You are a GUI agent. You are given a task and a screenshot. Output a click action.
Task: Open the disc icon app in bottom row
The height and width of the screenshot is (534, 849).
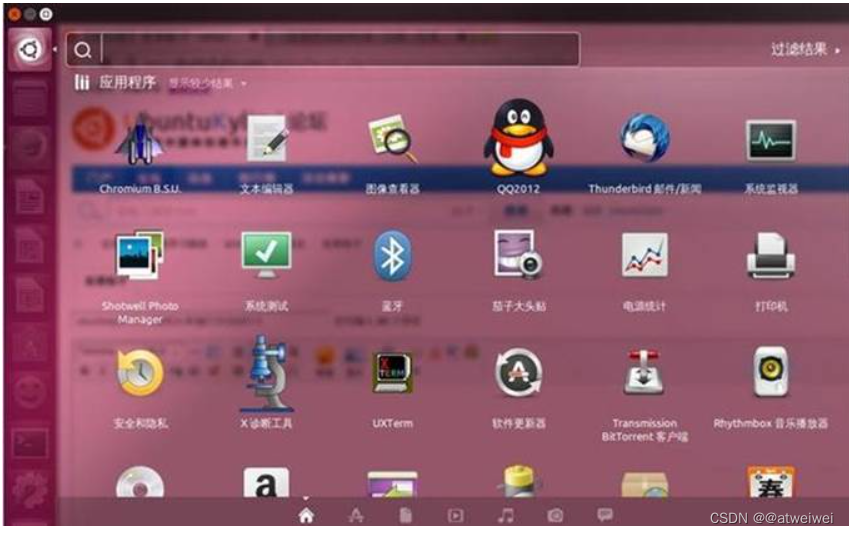tap(140, 483)
